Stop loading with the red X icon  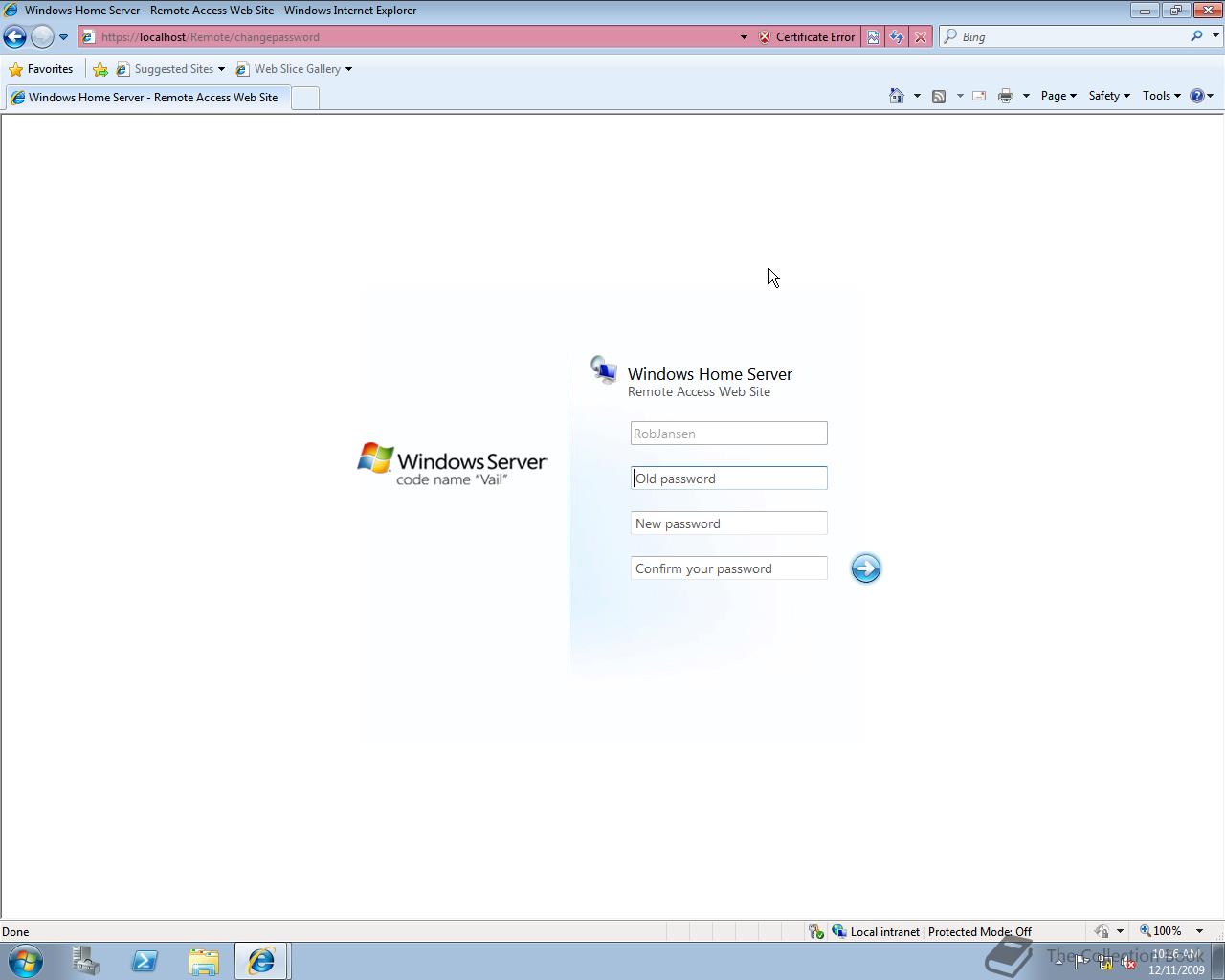[x=921, y=37]
